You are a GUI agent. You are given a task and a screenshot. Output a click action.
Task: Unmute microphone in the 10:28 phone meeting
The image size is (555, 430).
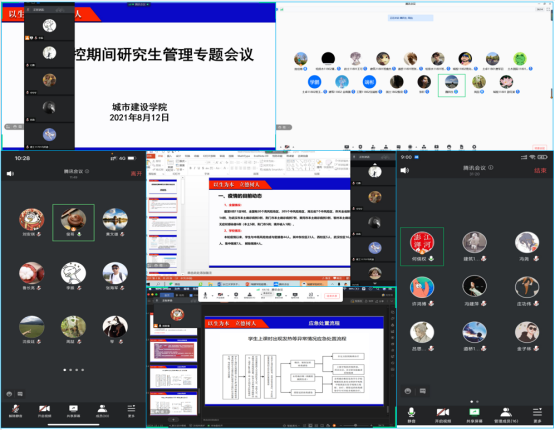pos(15,411)
